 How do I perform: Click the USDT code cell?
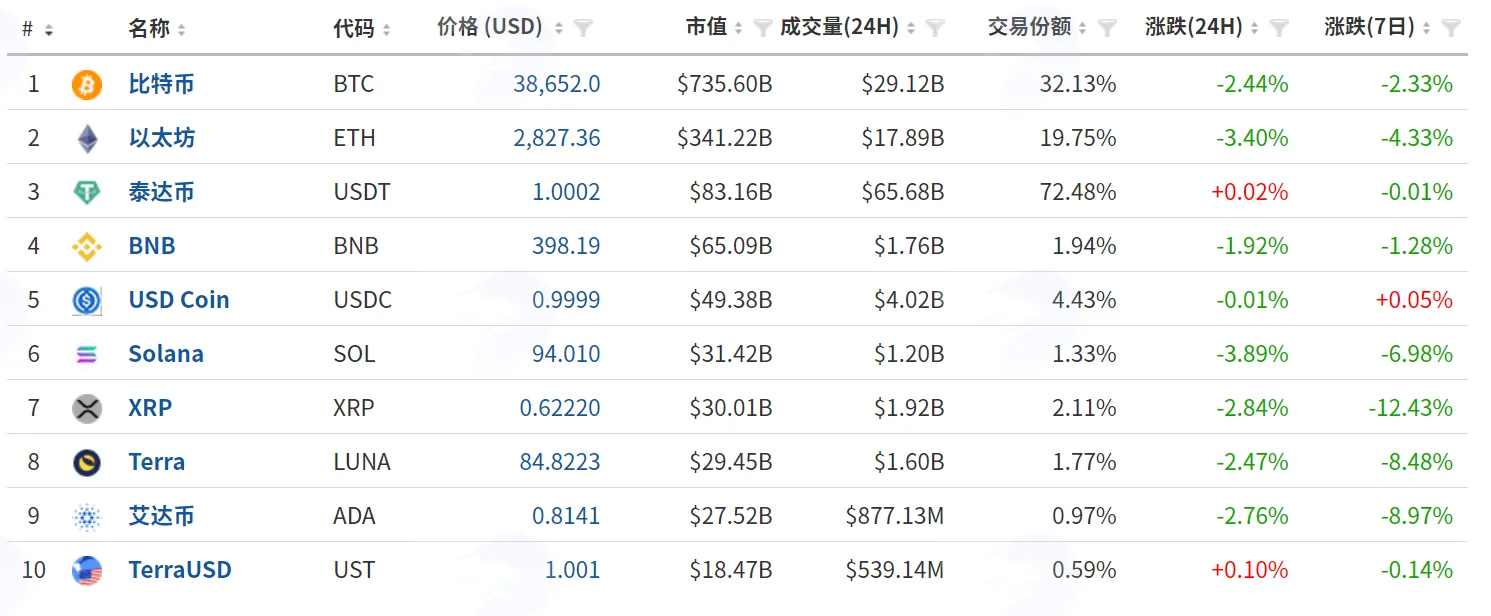[x=362, y=192]
